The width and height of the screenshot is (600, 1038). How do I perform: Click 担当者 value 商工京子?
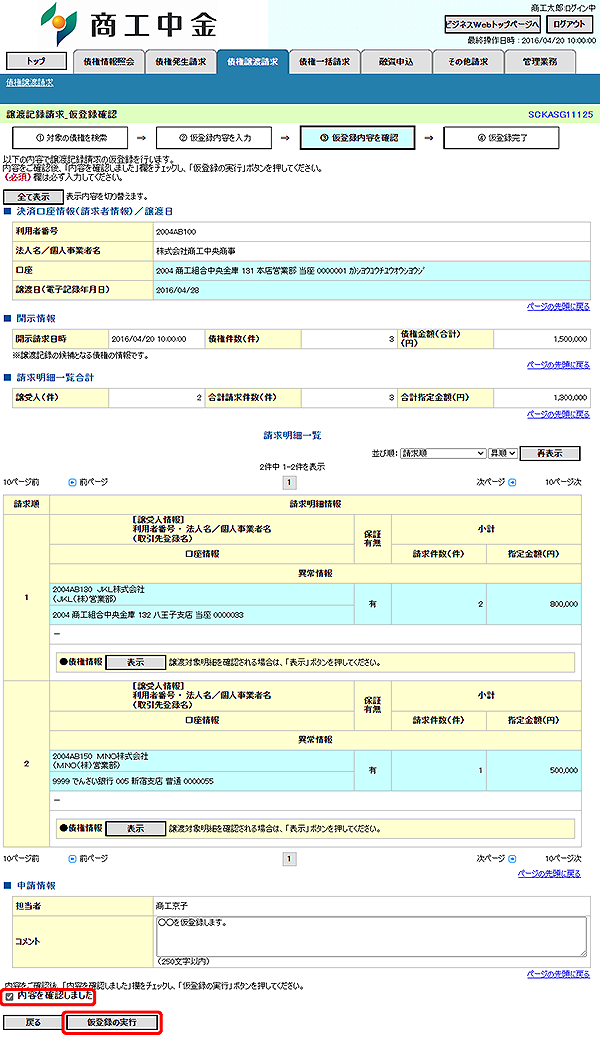(x=172, y=906)
